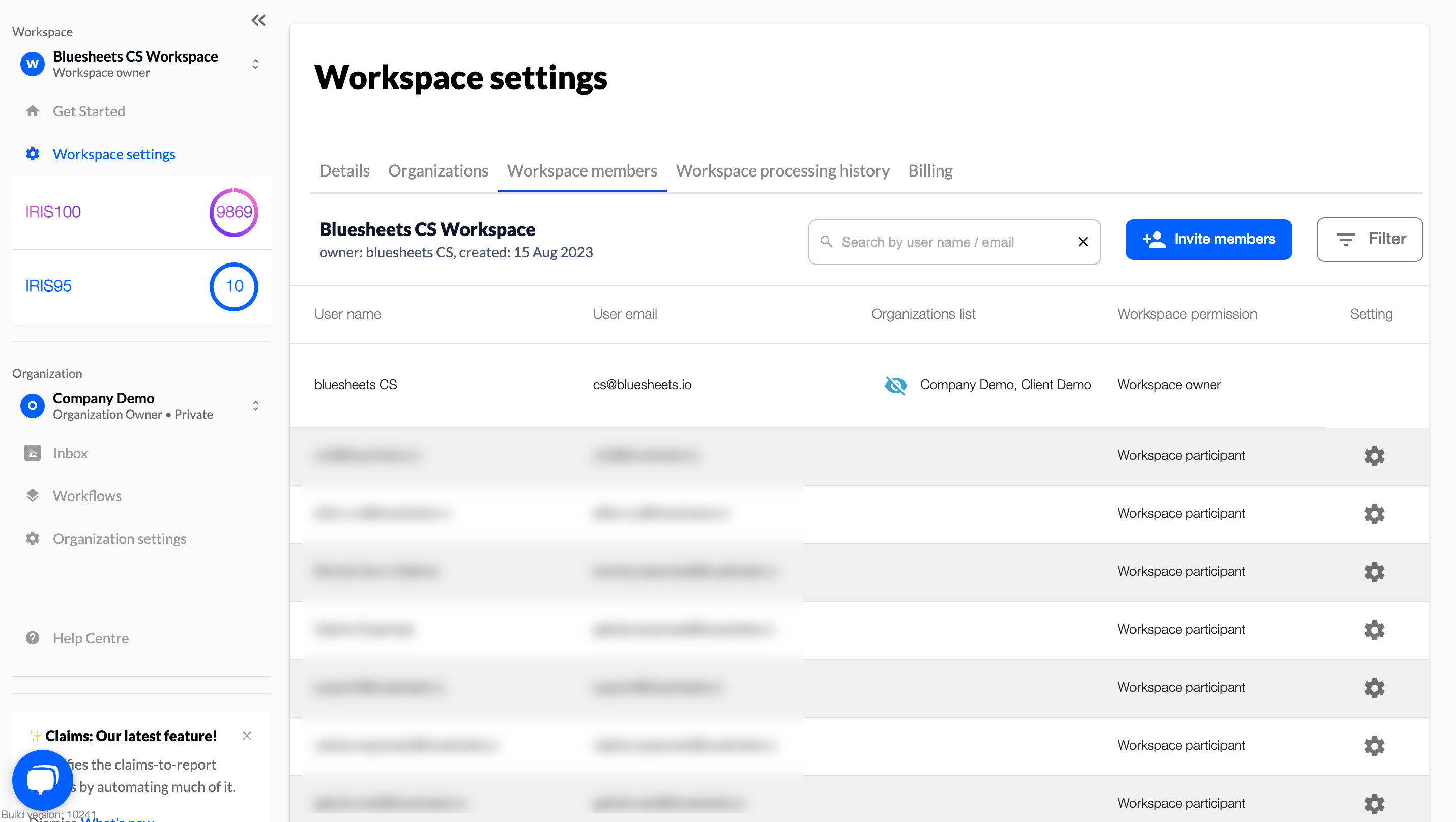Open Workflows page
Screen dimensions: 1456x822
[87, 495]
